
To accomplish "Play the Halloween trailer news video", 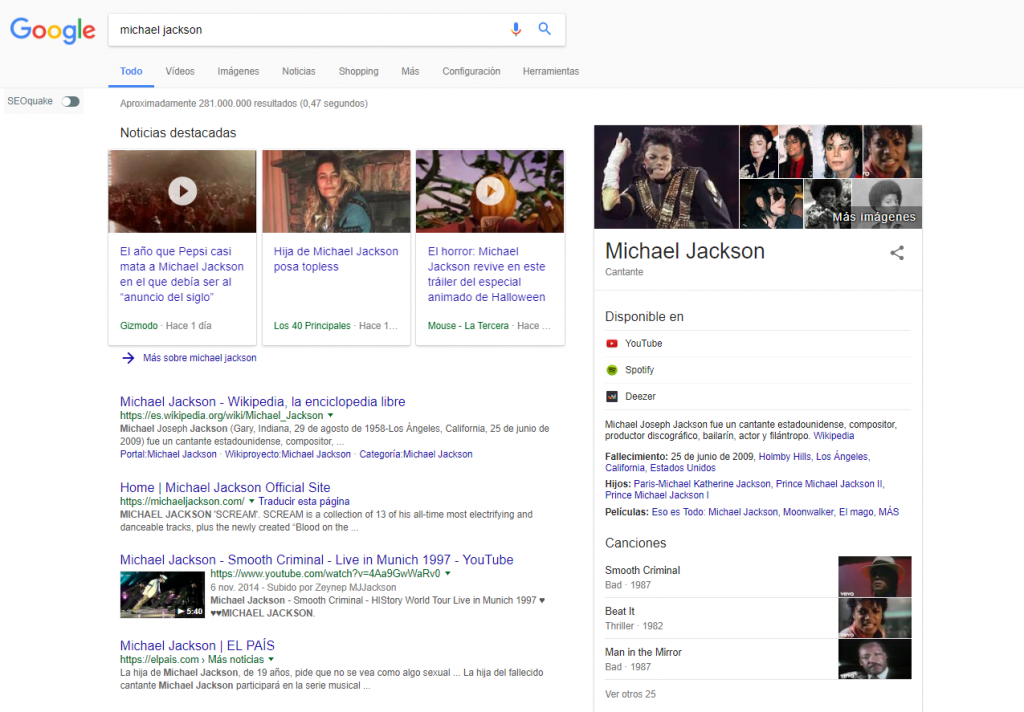I will click(490, 191).
